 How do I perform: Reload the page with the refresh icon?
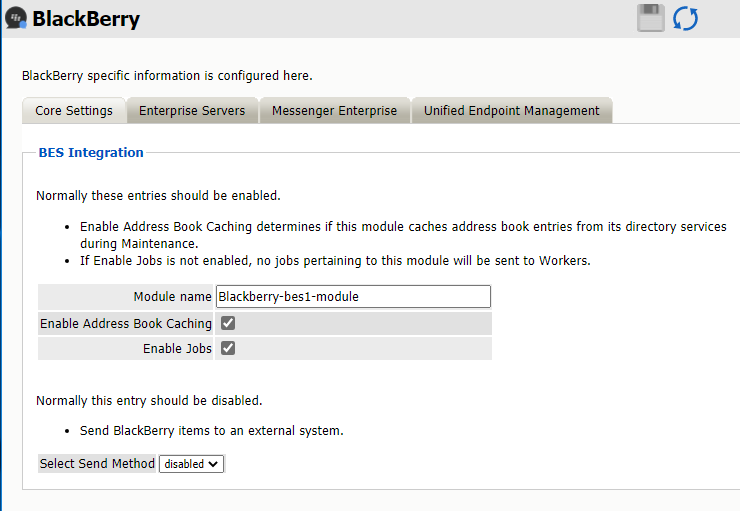686,18
